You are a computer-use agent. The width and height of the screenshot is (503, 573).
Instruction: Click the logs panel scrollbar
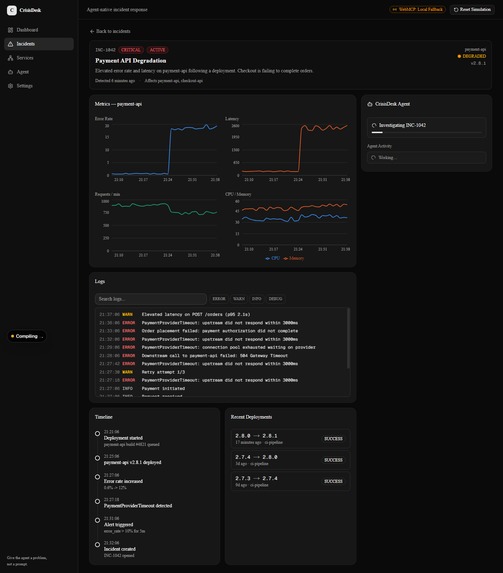(348, 338)
